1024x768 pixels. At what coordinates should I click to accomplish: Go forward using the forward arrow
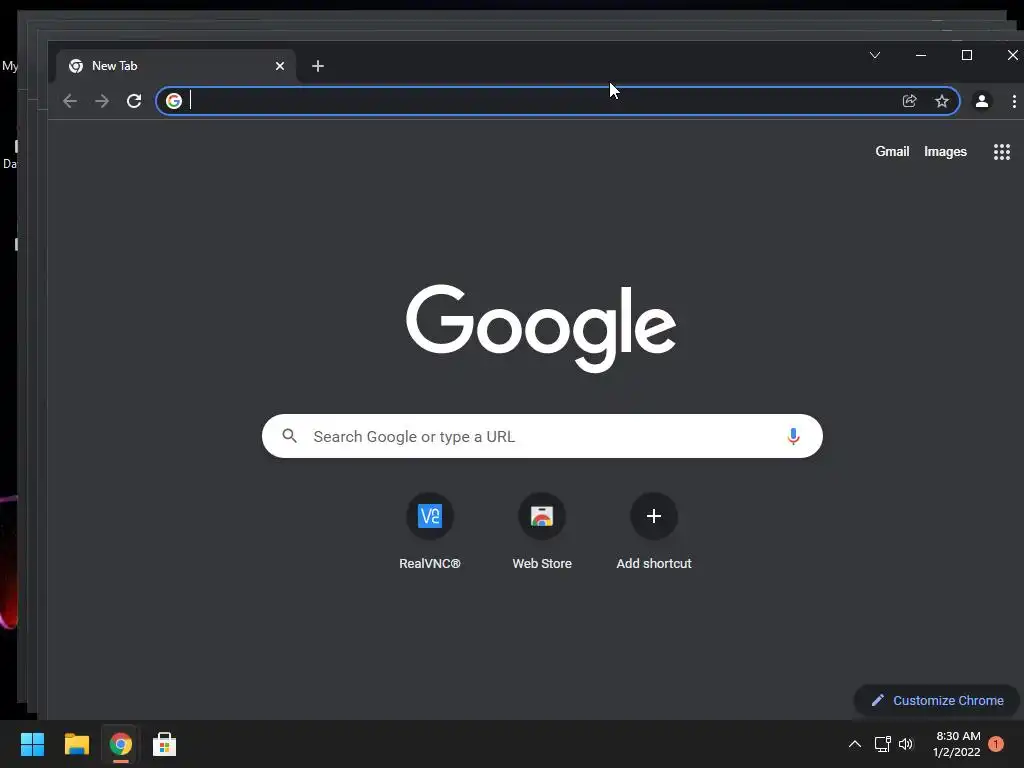pyautogui.click(x=102, y=101)
